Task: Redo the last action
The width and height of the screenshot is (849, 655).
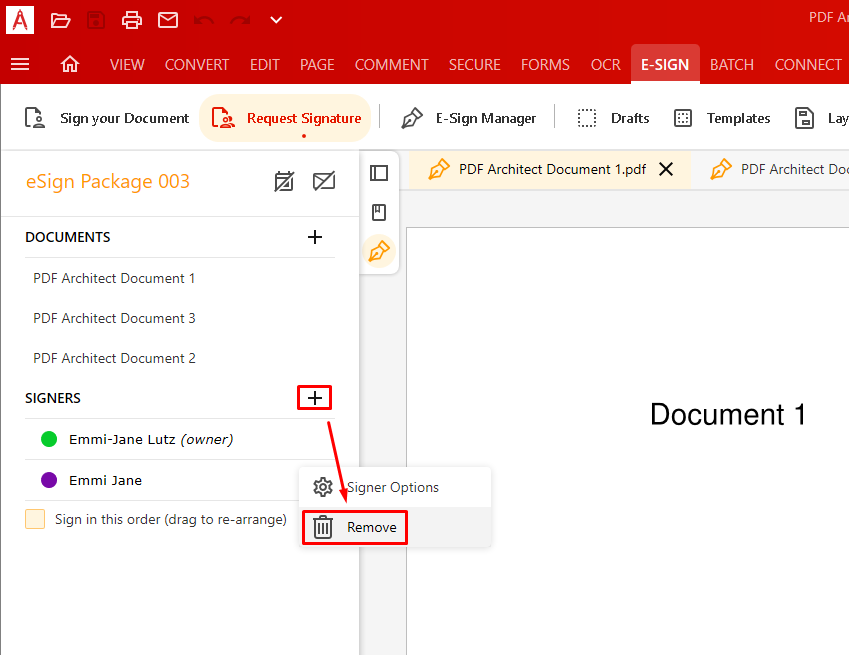Action: (240, 21)
